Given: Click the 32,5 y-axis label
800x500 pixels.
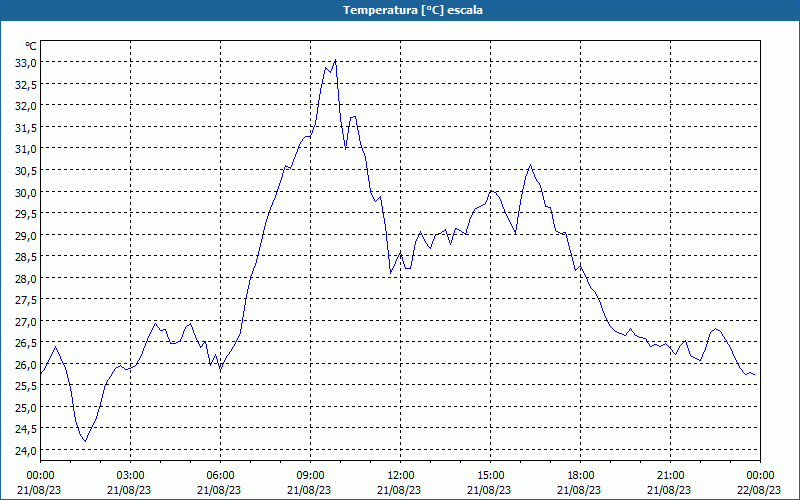Looking at the screenshot, I should (26, 85).
